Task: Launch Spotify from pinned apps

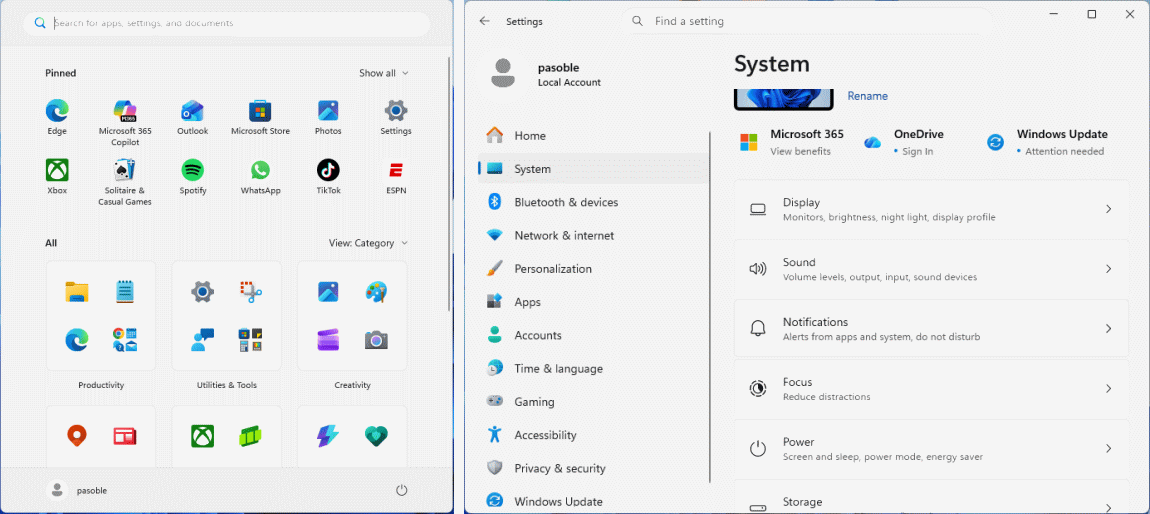Action: pyautogui.click(x=192, y=177)
